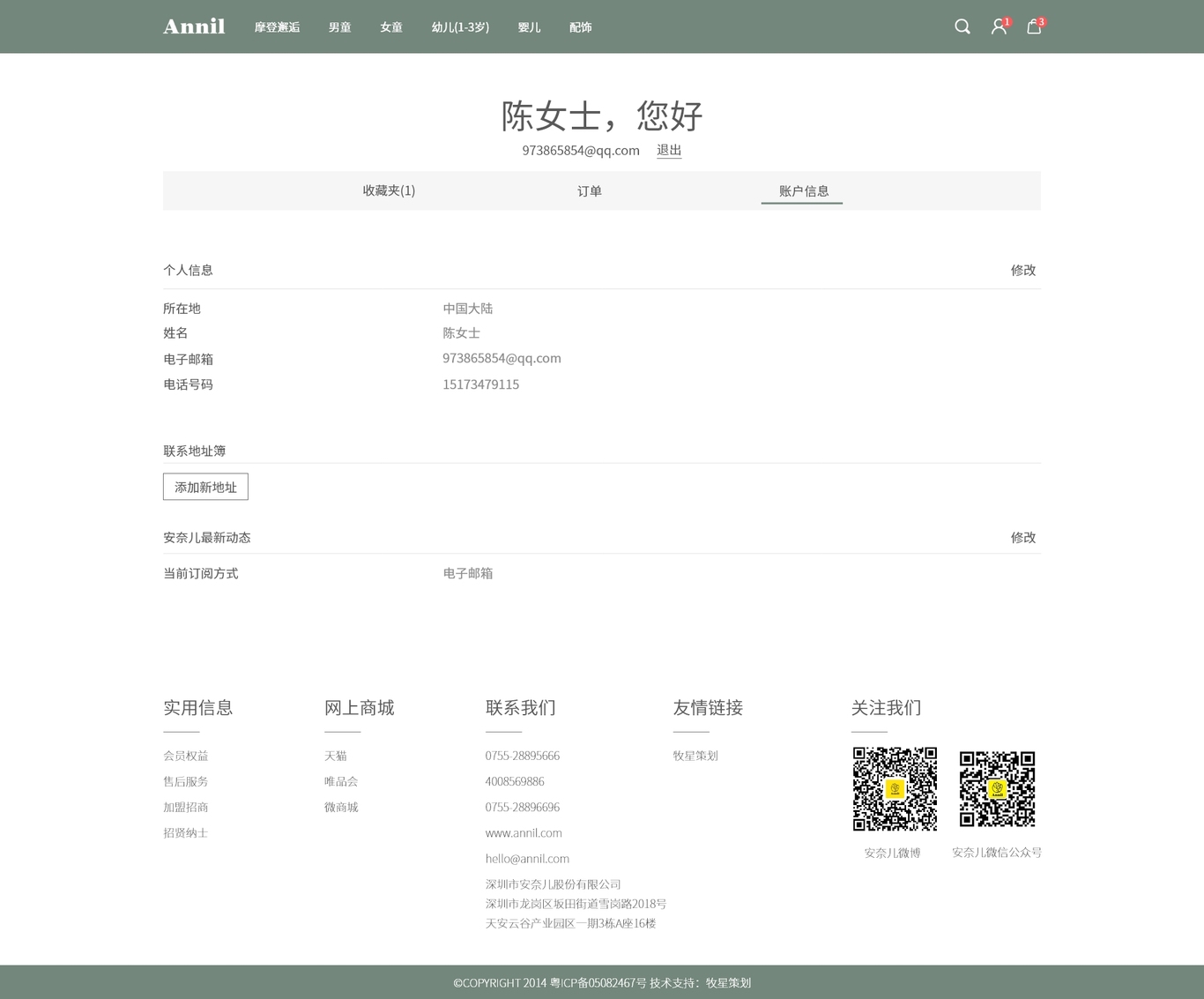Image resolution: width=1204 pixels, height=999 pixels.
Task: Open the 婴儿 menu item
Action: coord(529,27)
